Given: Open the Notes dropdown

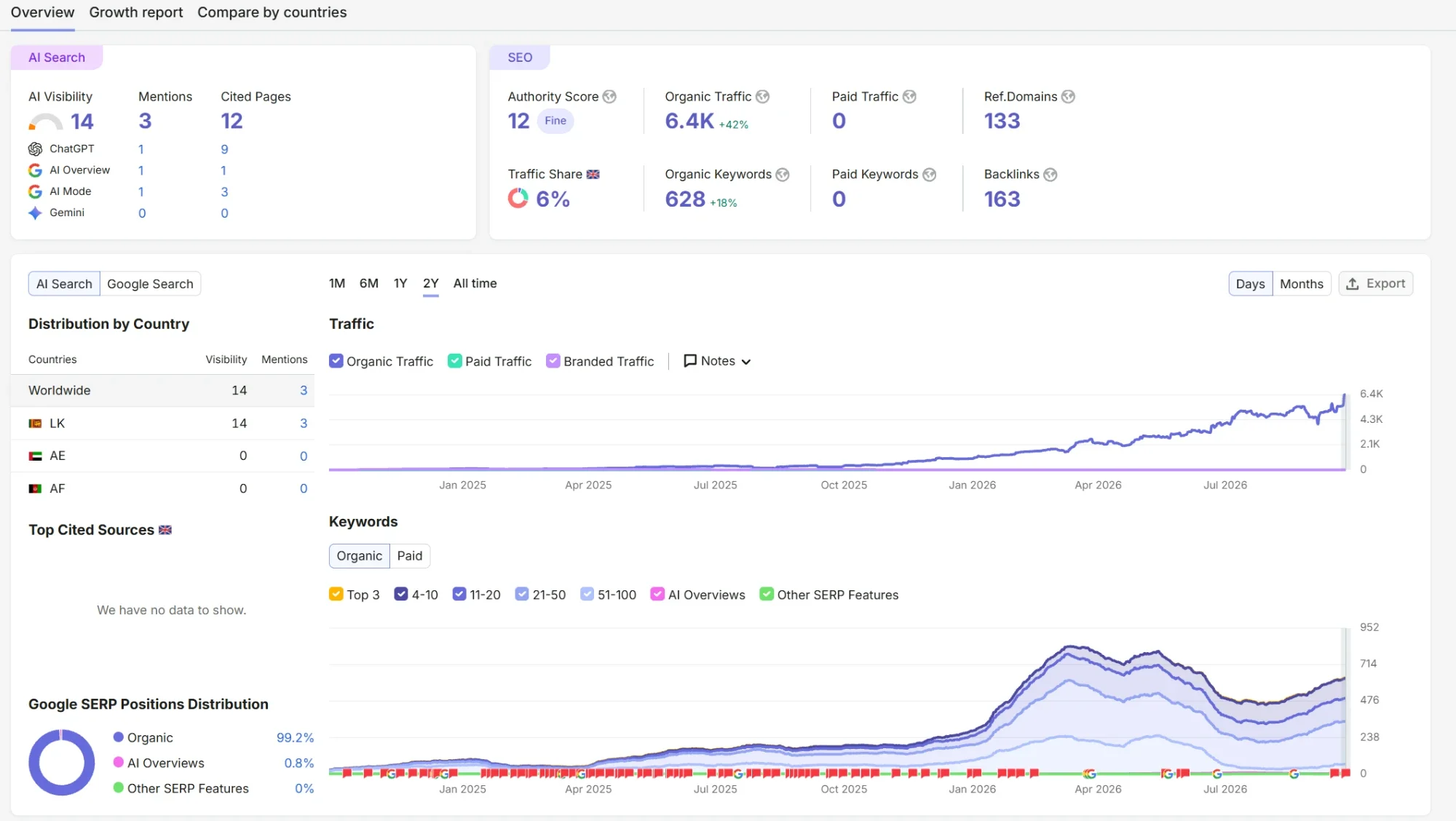Looking at the screenshot, I should pyautogui.click(x=717, y=361).
